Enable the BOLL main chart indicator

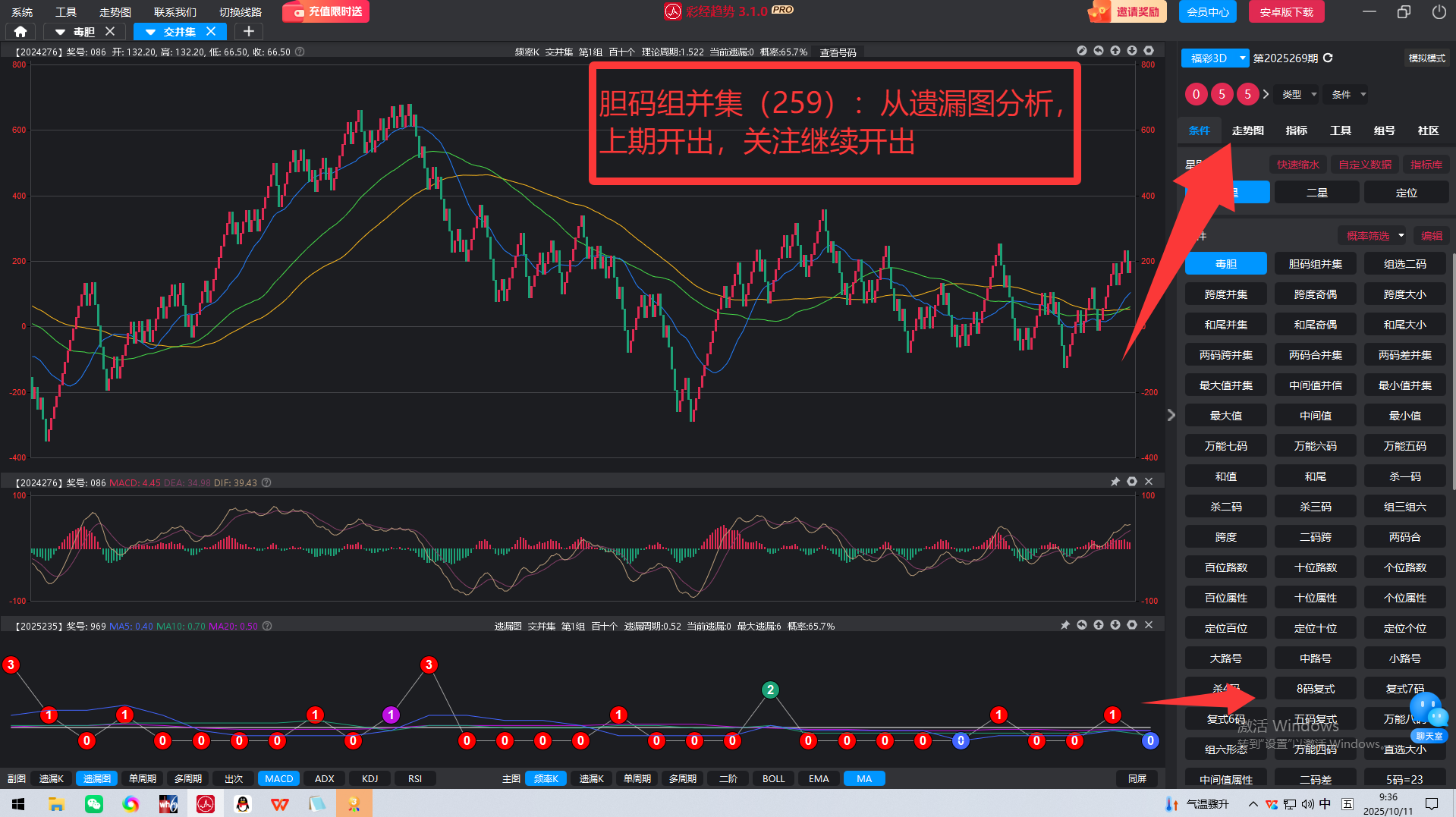click(x=773, y=778)
